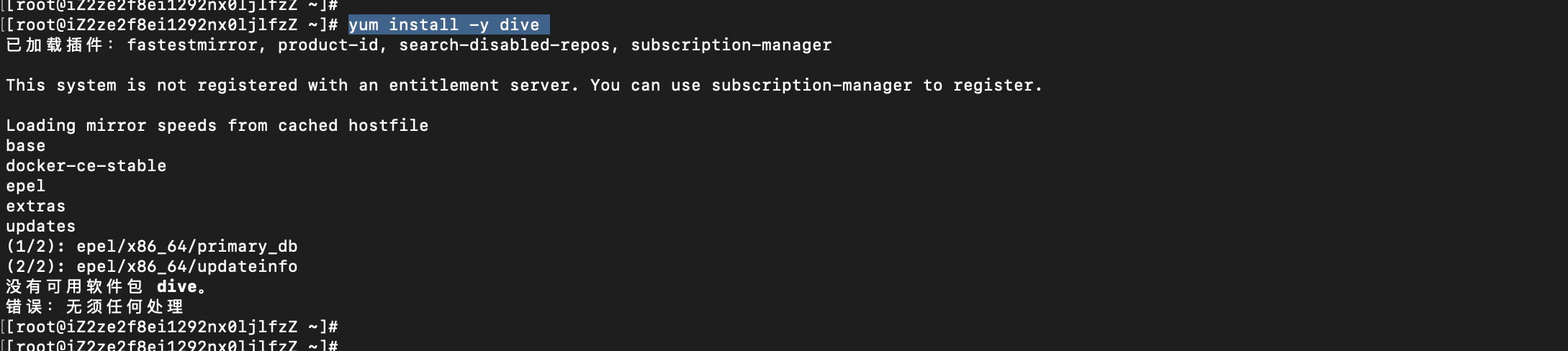
Task: Click the "docker-ce-stable" repository line
Action: (86, 166)
